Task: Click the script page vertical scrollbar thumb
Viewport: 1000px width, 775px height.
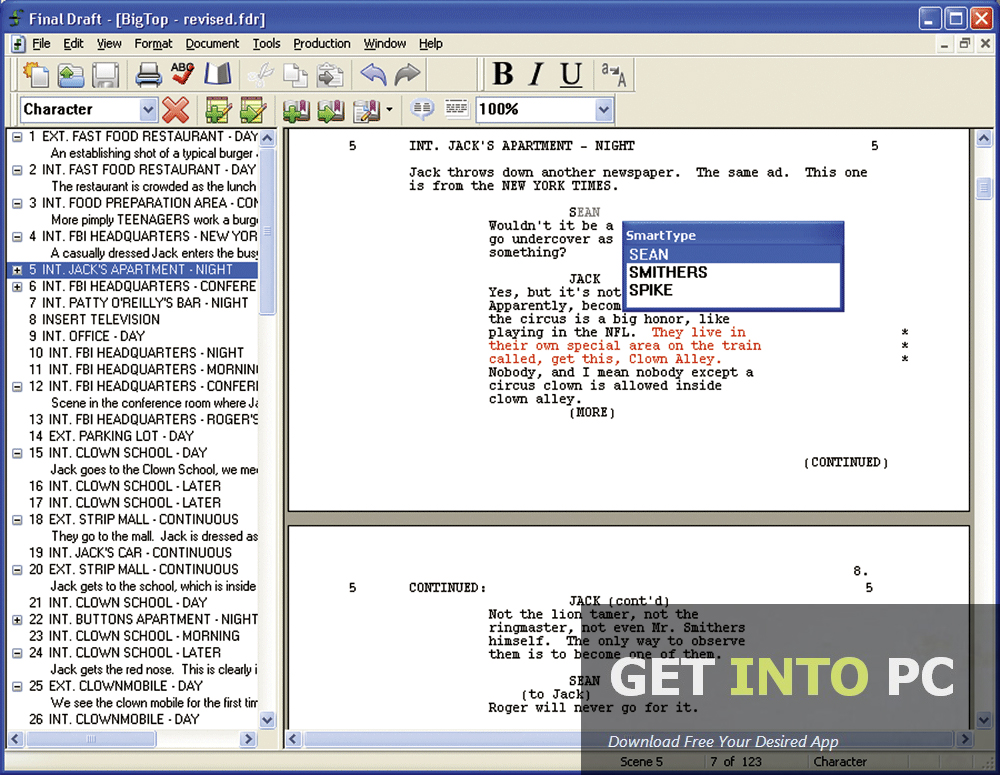Action: tap(983, 188)
